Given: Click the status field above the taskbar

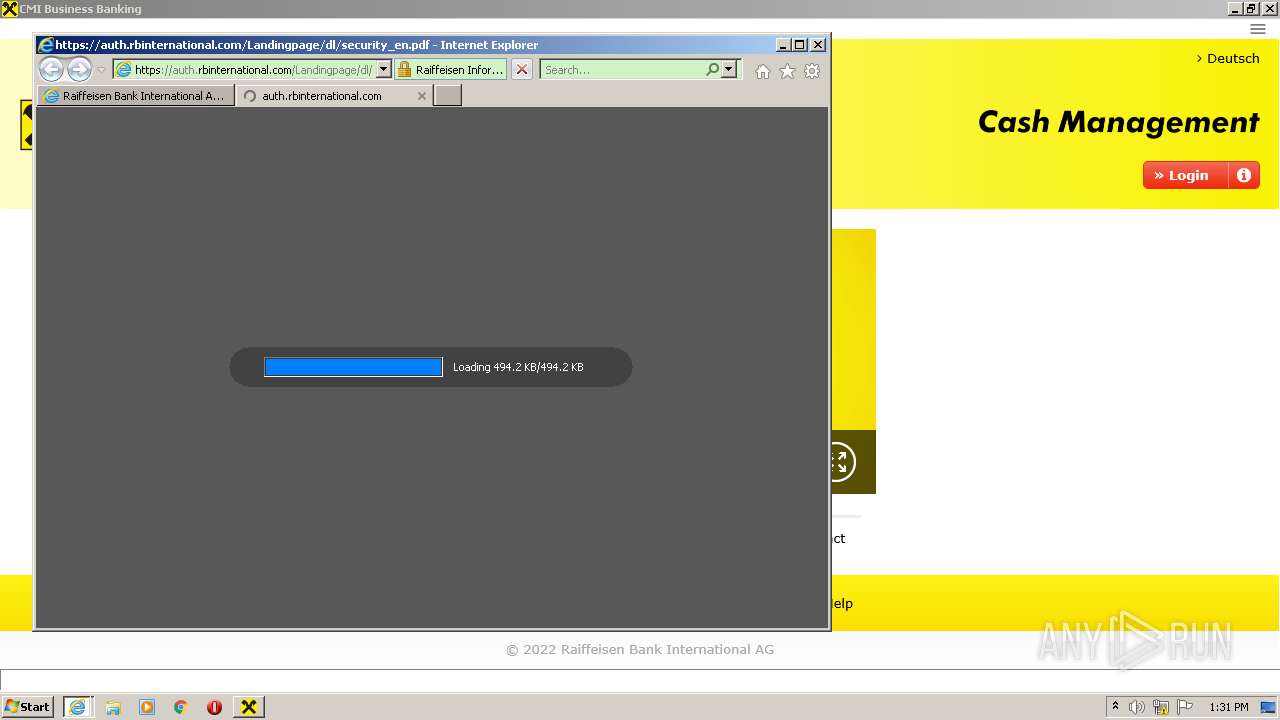Looking at the screenshot, I should pyautogui.click(x=640, y=680).
